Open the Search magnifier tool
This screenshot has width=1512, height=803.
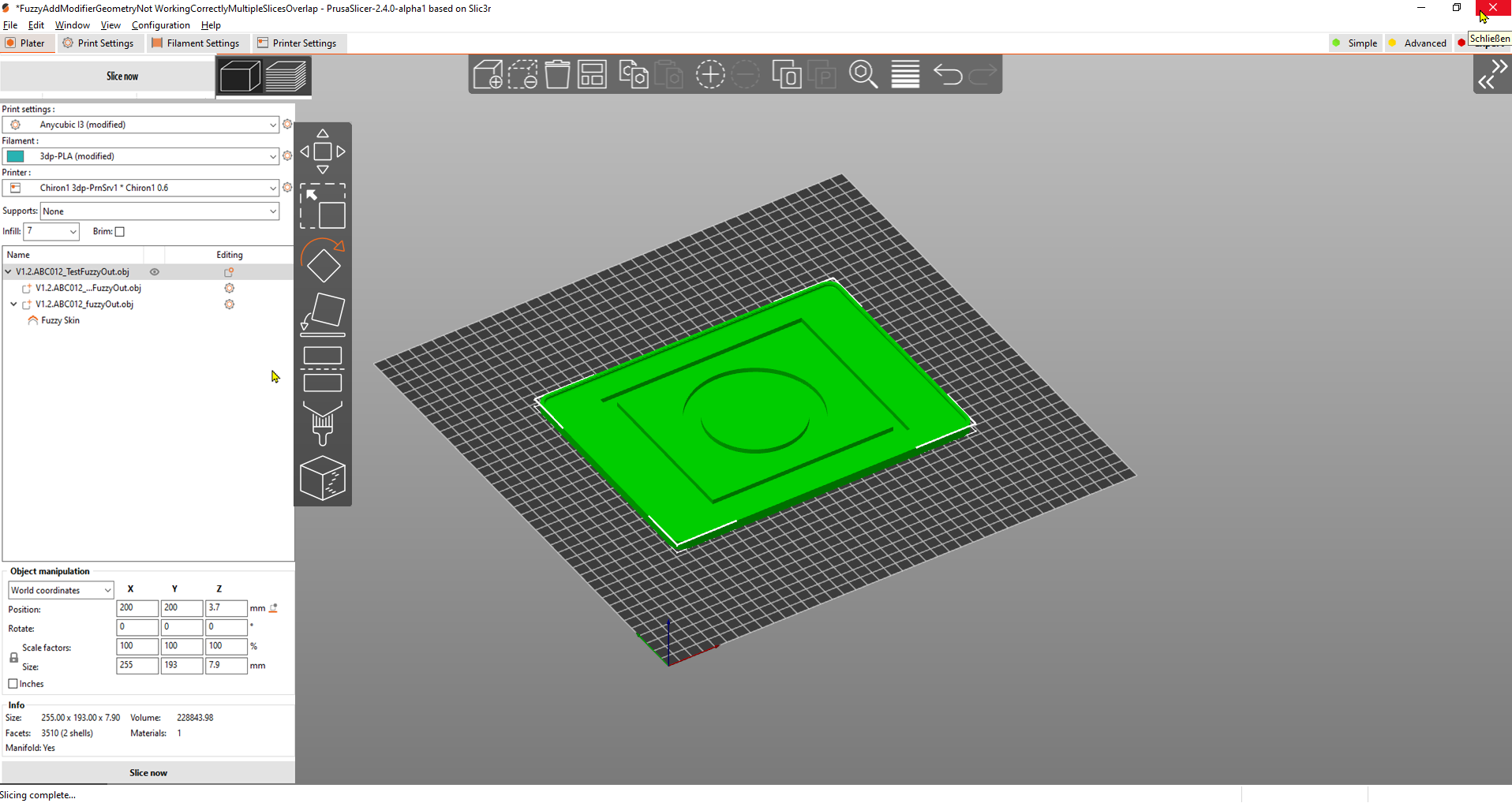[863, 75]
